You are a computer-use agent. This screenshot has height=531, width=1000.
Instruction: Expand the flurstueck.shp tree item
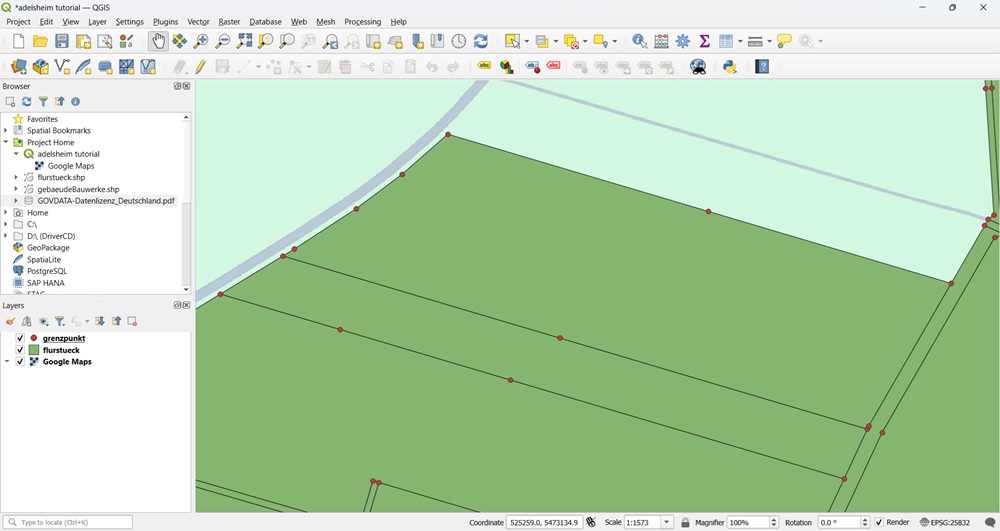(x=16, y=178)
